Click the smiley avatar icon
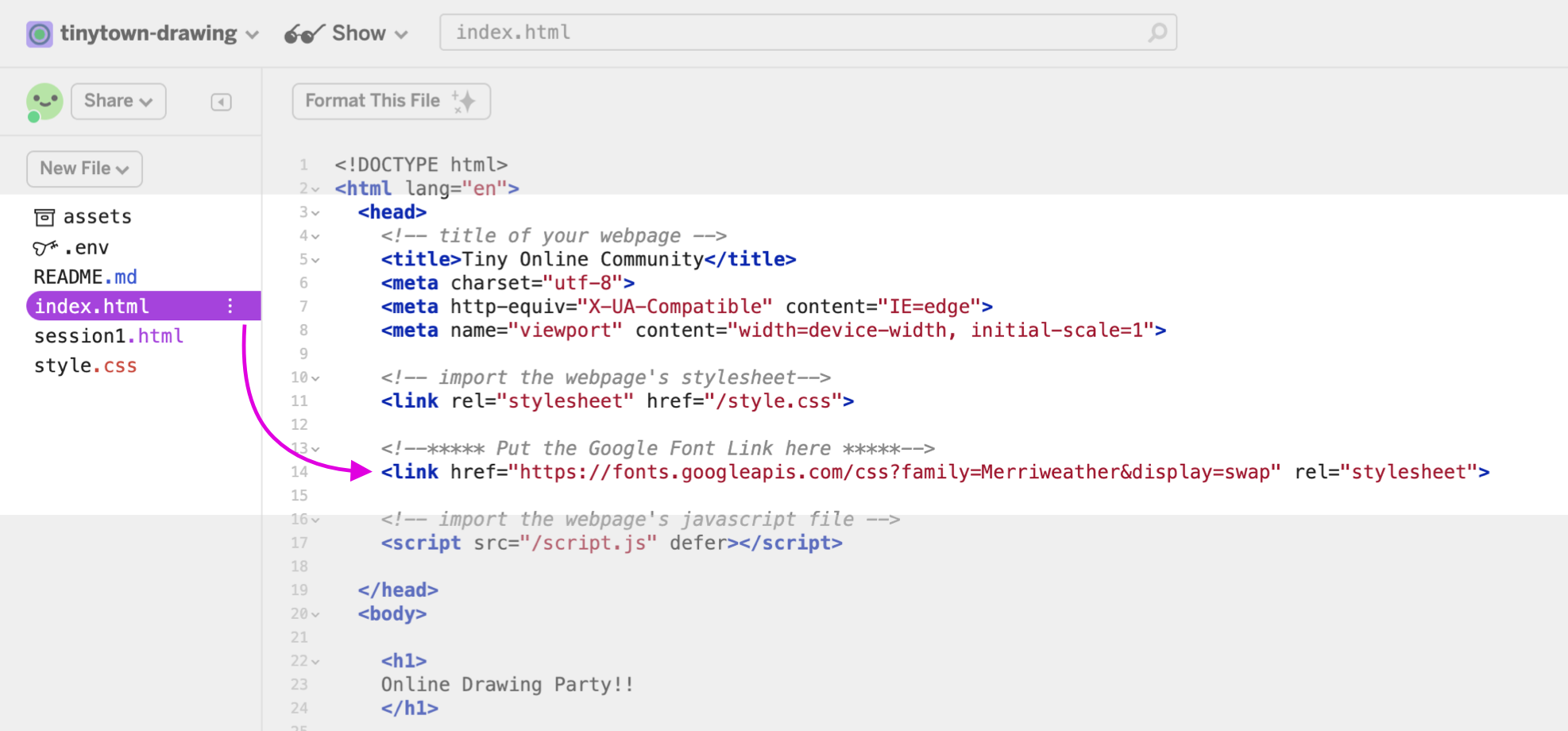1568x731 pixels. (x=44, y=101)
